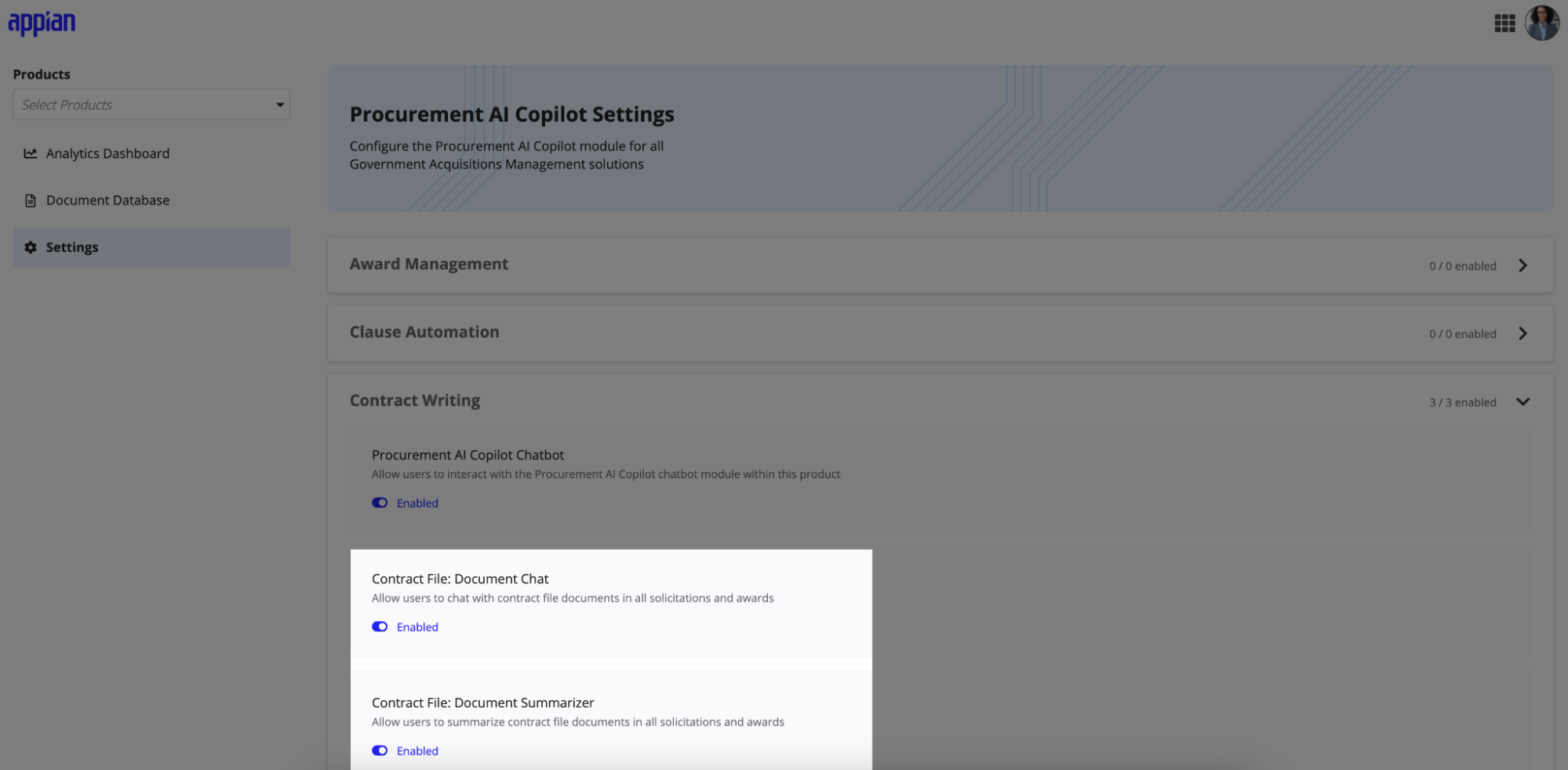Expand the Award Management section chevron

[x=1523, y=266]
